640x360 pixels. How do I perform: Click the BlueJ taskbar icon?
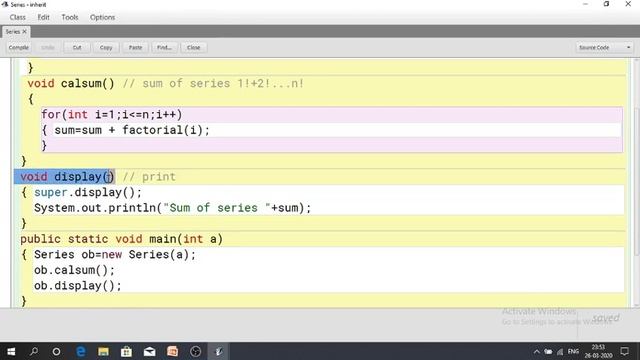[x=219, y=351]
